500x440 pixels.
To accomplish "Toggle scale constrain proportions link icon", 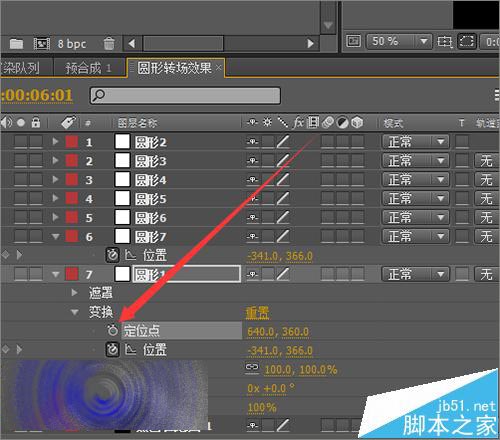I will 252,367.
